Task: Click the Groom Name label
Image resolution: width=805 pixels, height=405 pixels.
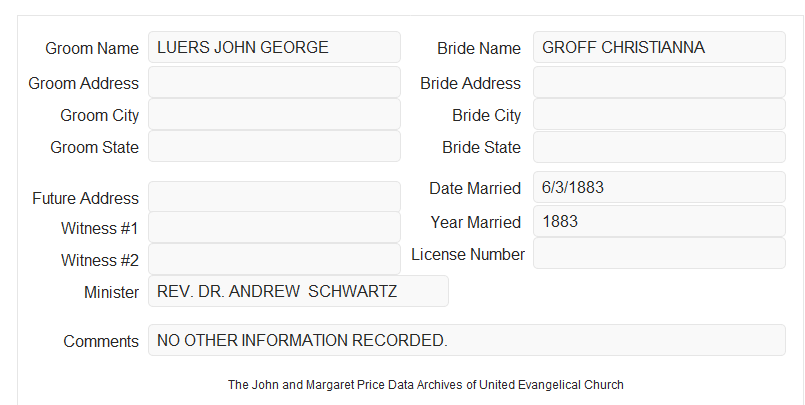Action: click(92, 48)
